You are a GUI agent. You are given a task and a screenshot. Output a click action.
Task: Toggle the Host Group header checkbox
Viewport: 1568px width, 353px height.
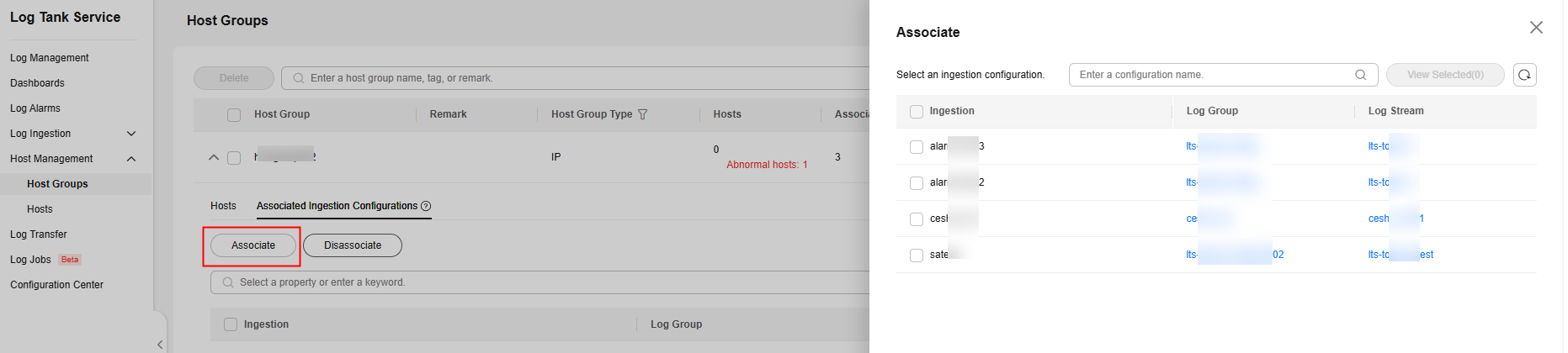[234, 114]
